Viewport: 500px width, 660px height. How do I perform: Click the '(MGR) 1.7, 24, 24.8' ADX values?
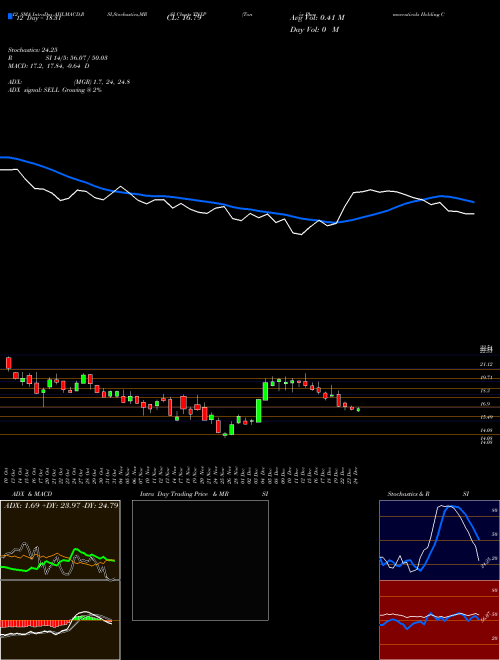click(x=101, y=82)
